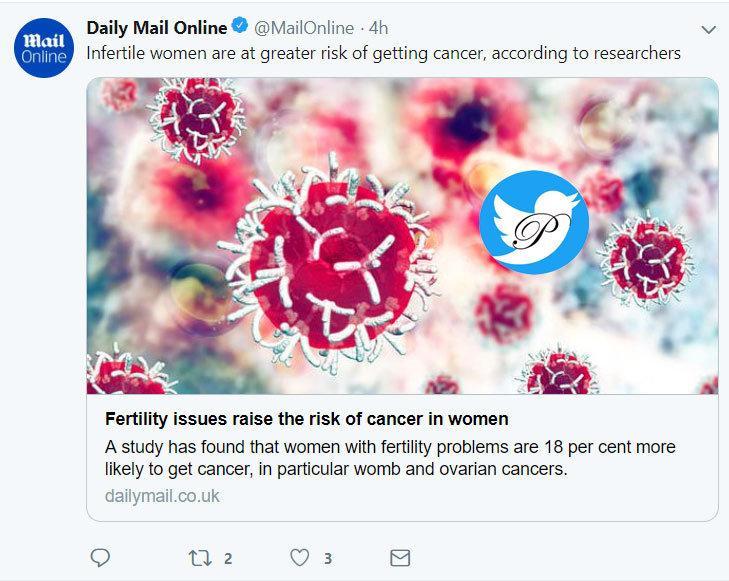Viewport: 729px width, 581px height.
Task: Click the like count of 3
Action: point(328,558)
